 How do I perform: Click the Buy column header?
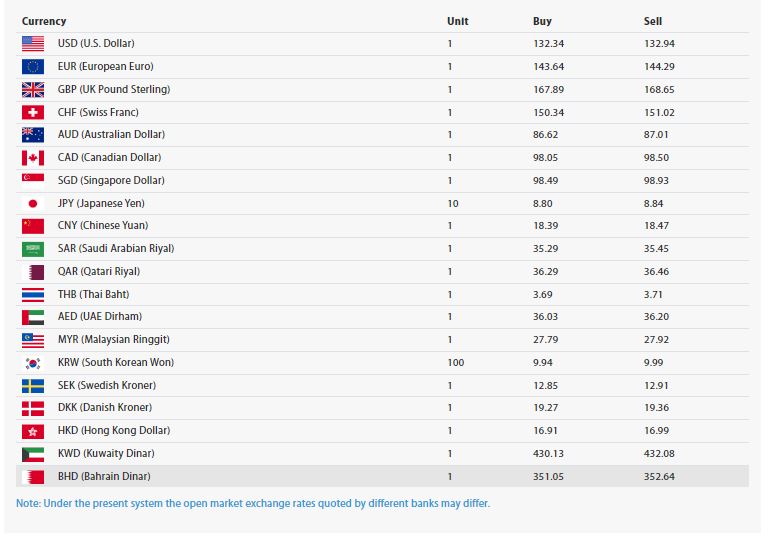(541, 21)
